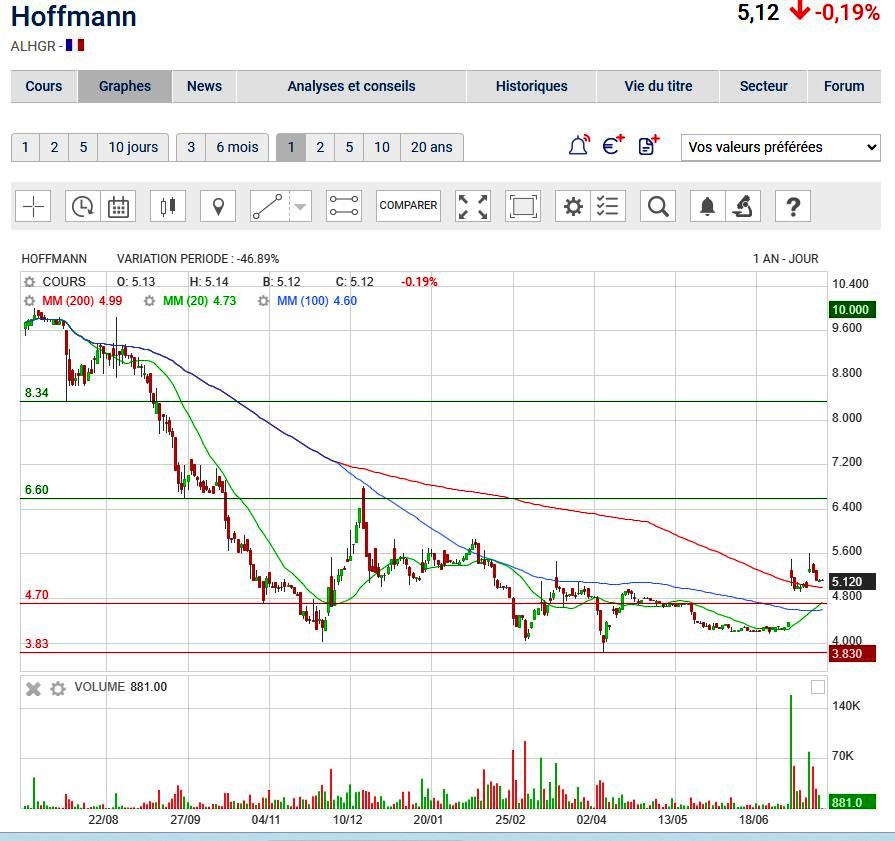The image size is (895, 841).
Task: Switch to the Graphes tab
Action: point(125,86)
